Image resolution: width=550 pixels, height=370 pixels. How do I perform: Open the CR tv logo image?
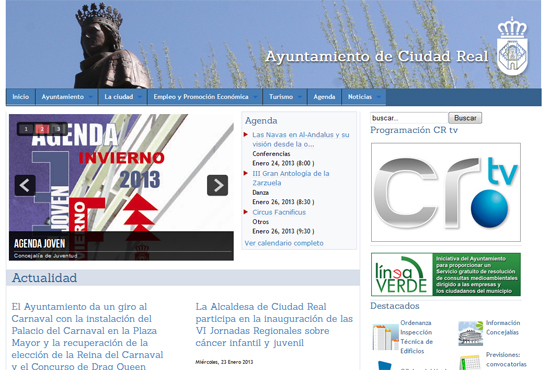(446, 192)
